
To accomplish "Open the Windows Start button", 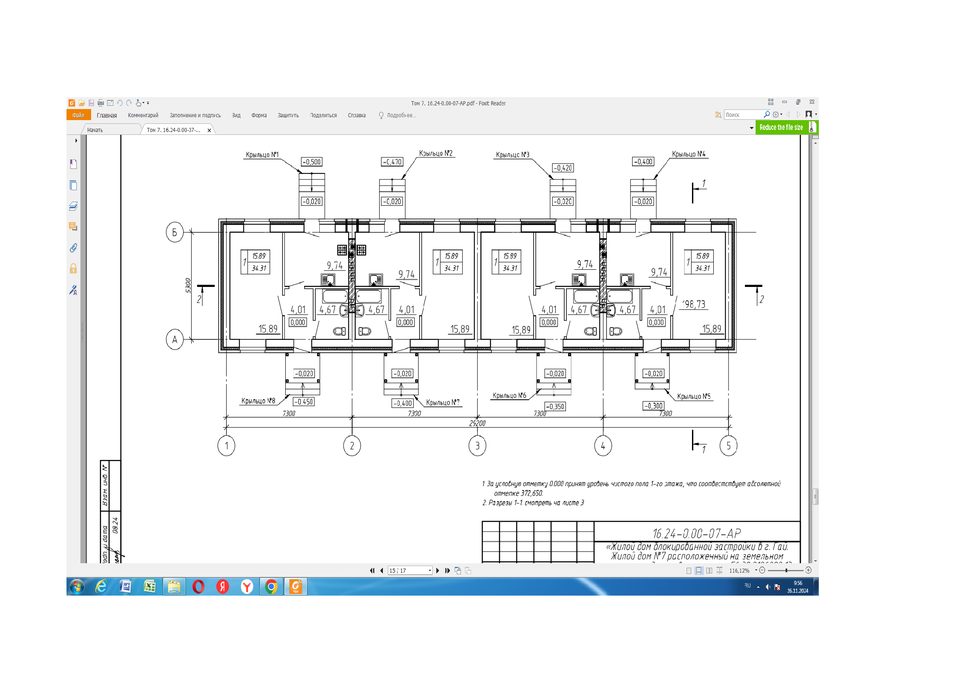I will pyautogui.click(x=77, y=587).
